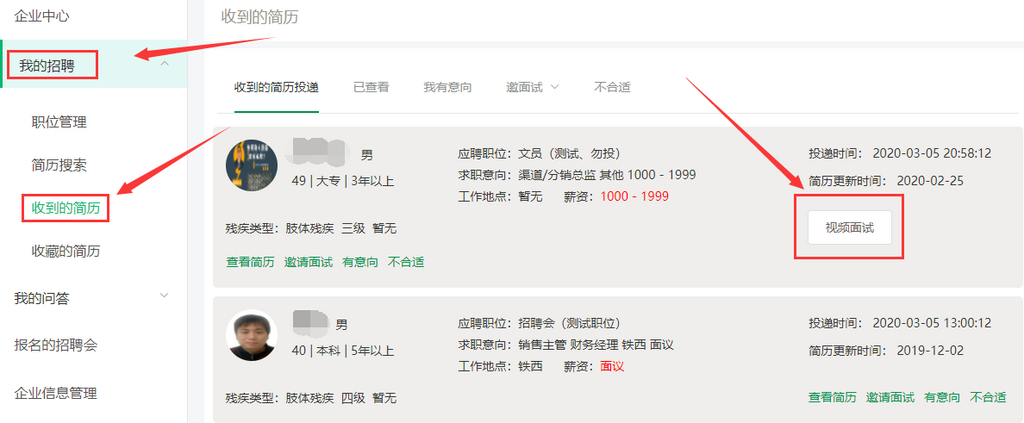Open the 邀面试 tab dropdown arrow
Viewport: 1024px width, 423px height.
pos(554,88)
